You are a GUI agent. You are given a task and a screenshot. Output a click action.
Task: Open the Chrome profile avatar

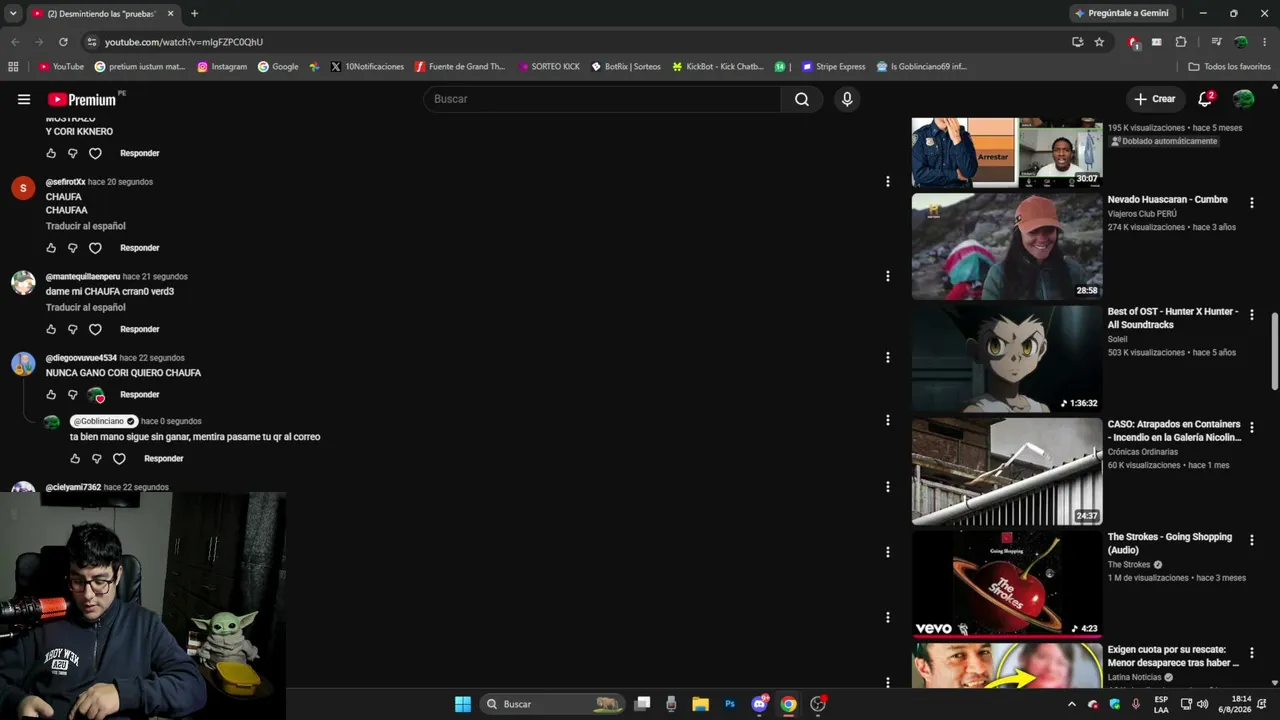tap(1241, 42)
